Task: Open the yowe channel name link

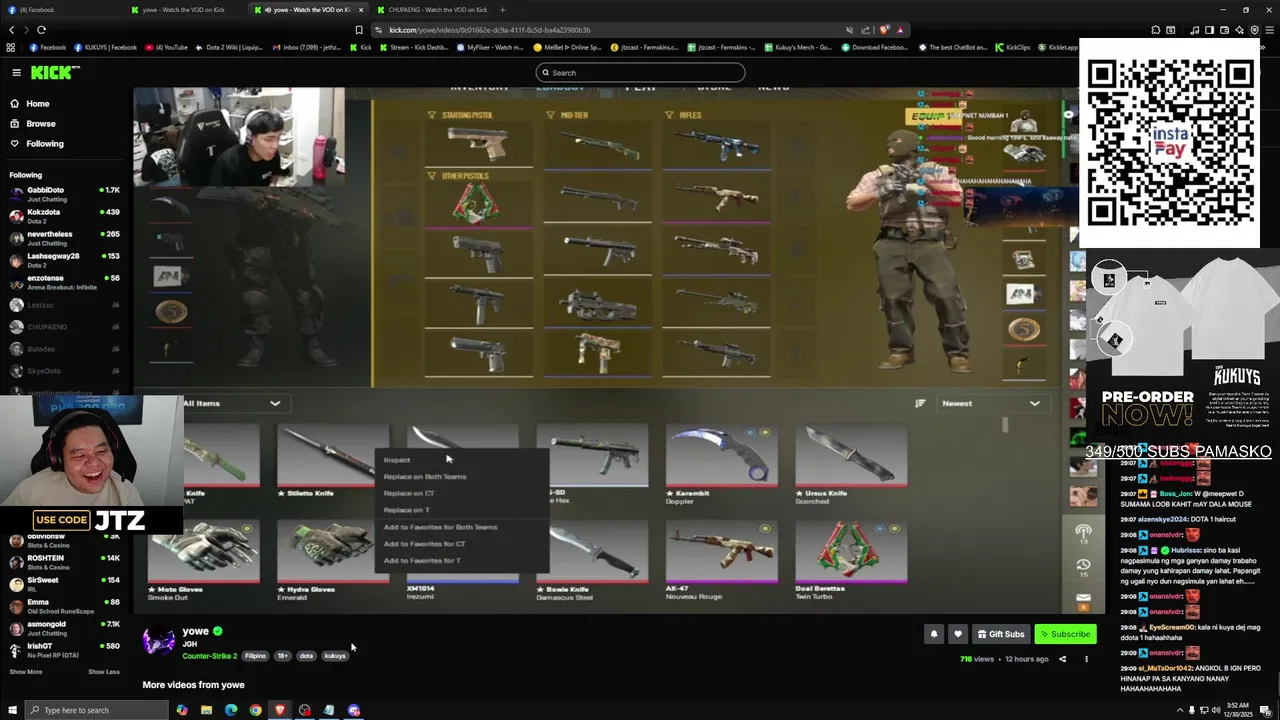Action: [195, 631]
